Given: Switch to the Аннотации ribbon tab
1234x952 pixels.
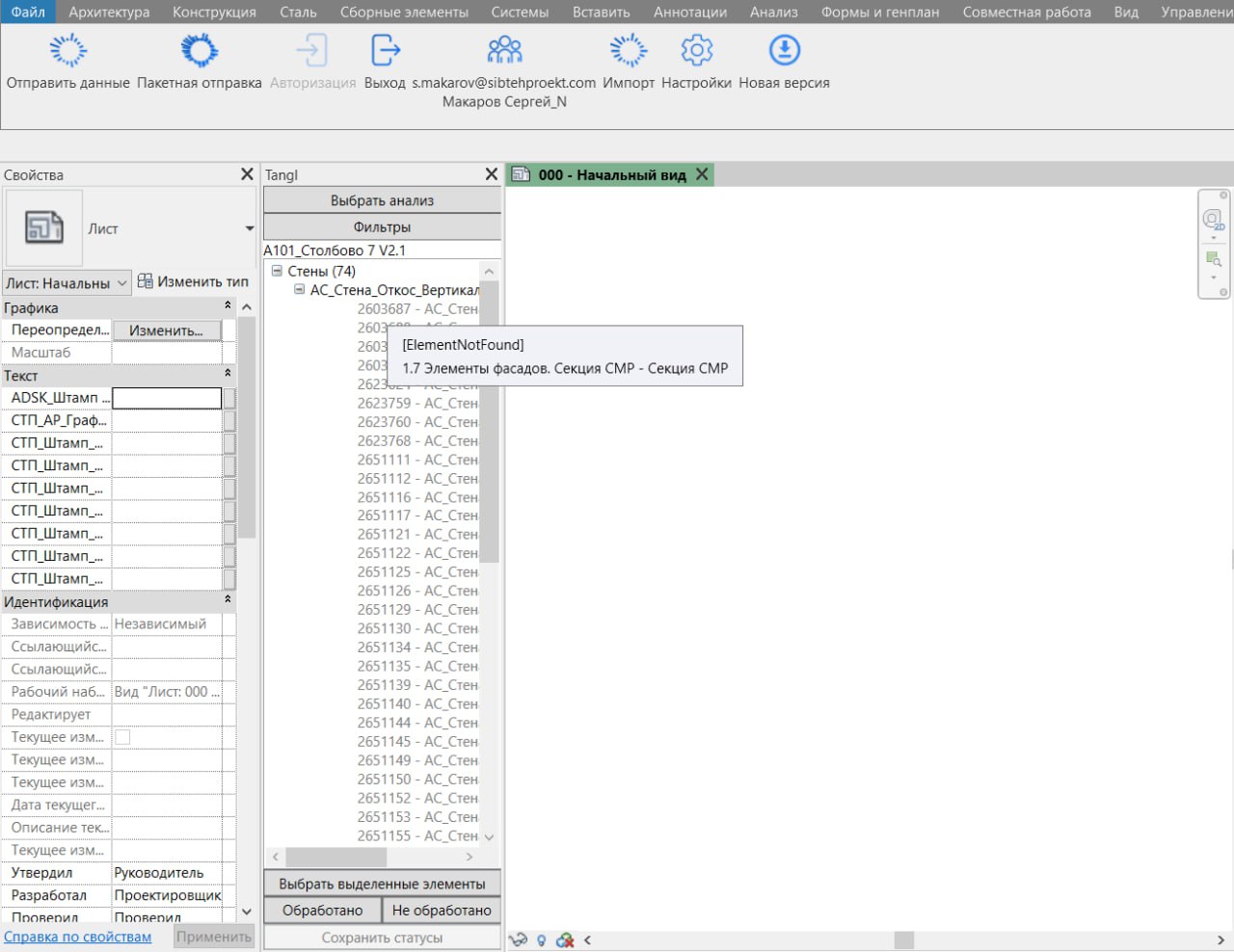Looking at the screenshot, I should (690, 12).
